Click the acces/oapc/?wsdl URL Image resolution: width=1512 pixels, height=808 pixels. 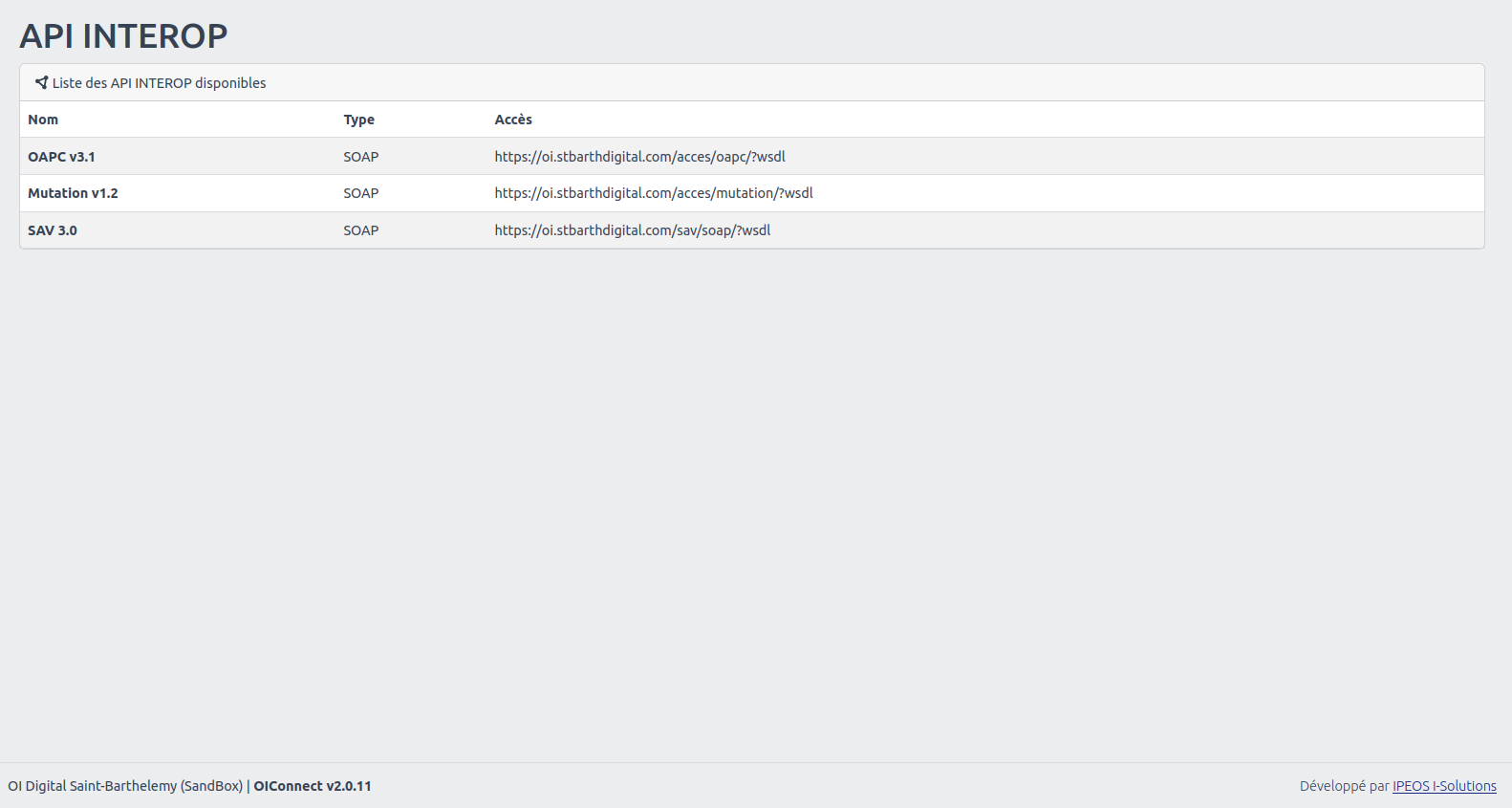(x=639, y=157)
